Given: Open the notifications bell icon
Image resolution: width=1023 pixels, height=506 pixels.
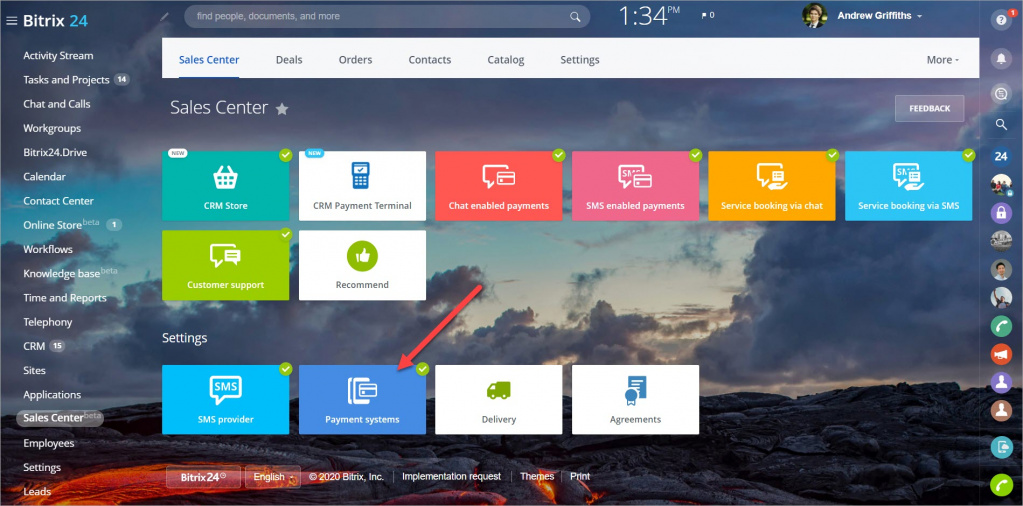Looking at the screenshot, I should click(x=1001, y=59).
